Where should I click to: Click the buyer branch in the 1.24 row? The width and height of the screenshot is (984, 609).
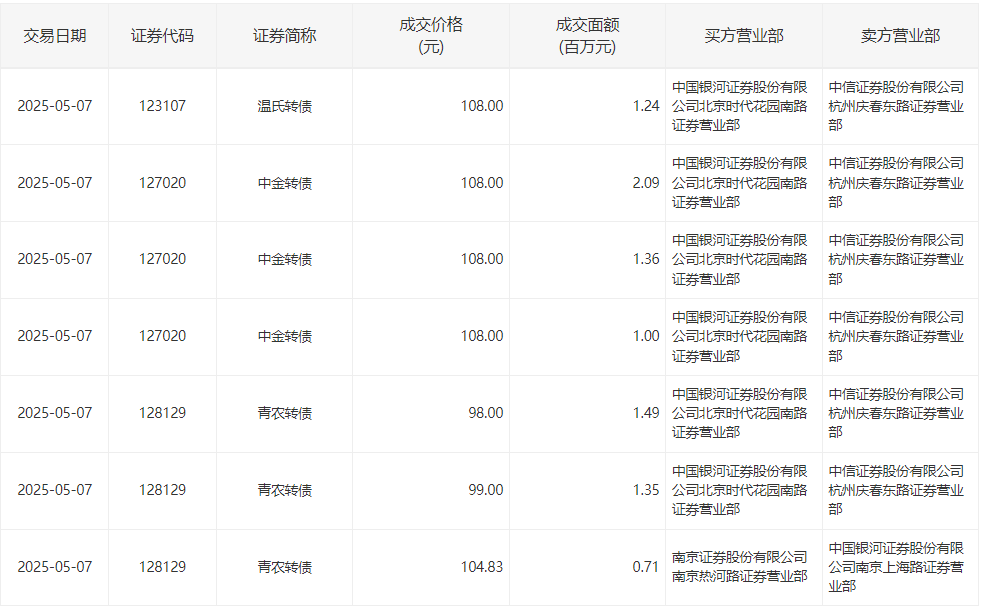click(740, 106)
